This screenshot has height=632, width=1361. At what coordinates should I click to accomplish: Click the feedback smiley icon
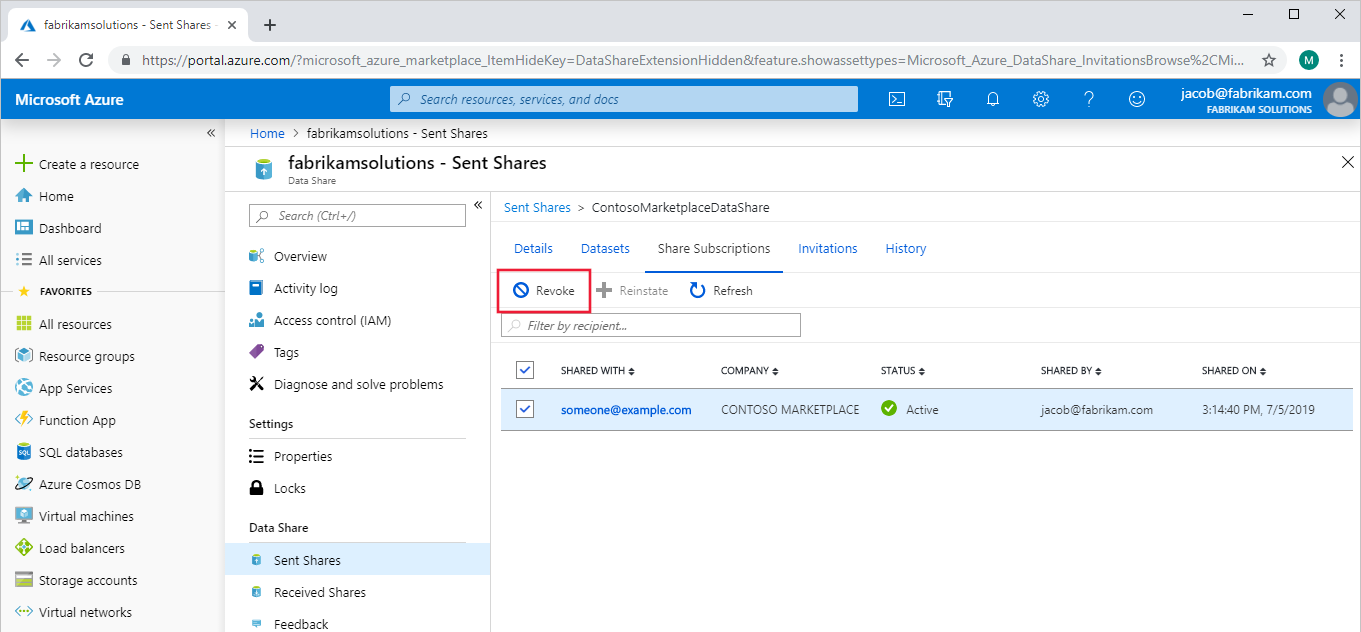(x=1137, y=99)
